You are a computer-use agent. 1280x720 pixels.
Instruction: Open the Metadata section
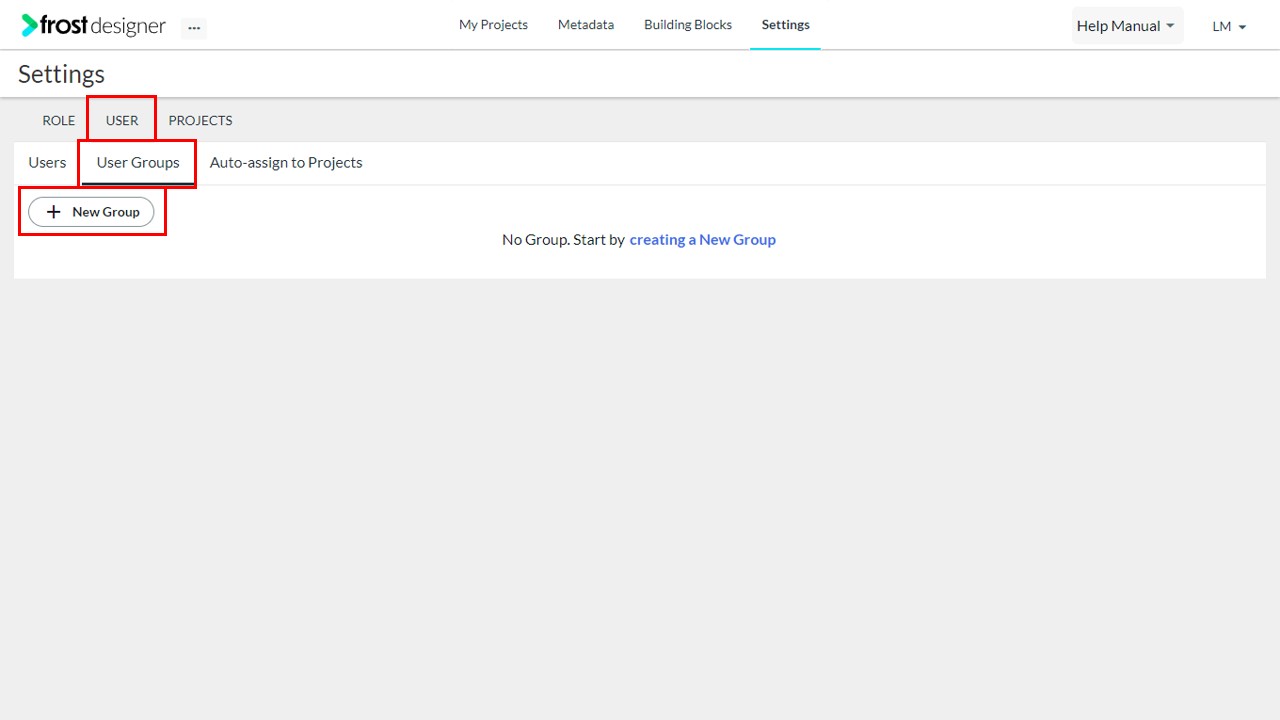click(x=586, y=25)
